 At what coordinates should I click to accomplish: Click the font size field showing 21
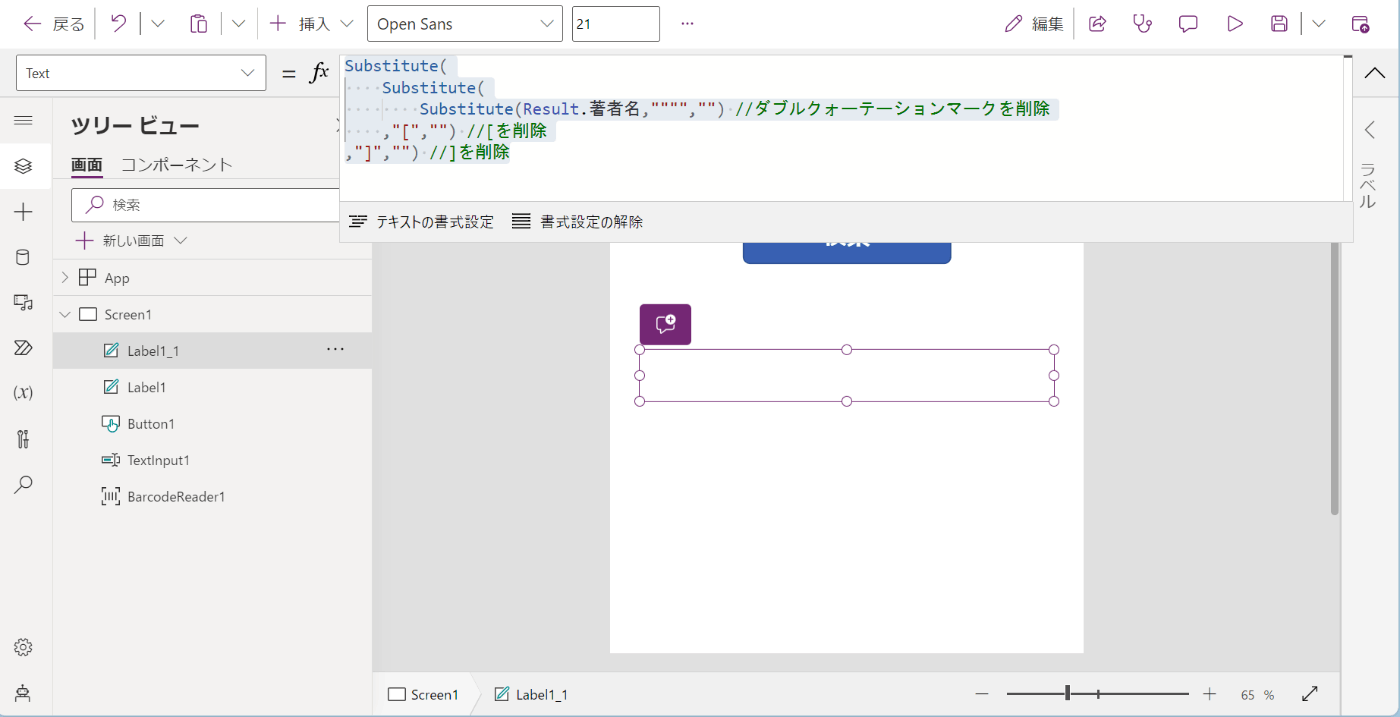[615, 24]
